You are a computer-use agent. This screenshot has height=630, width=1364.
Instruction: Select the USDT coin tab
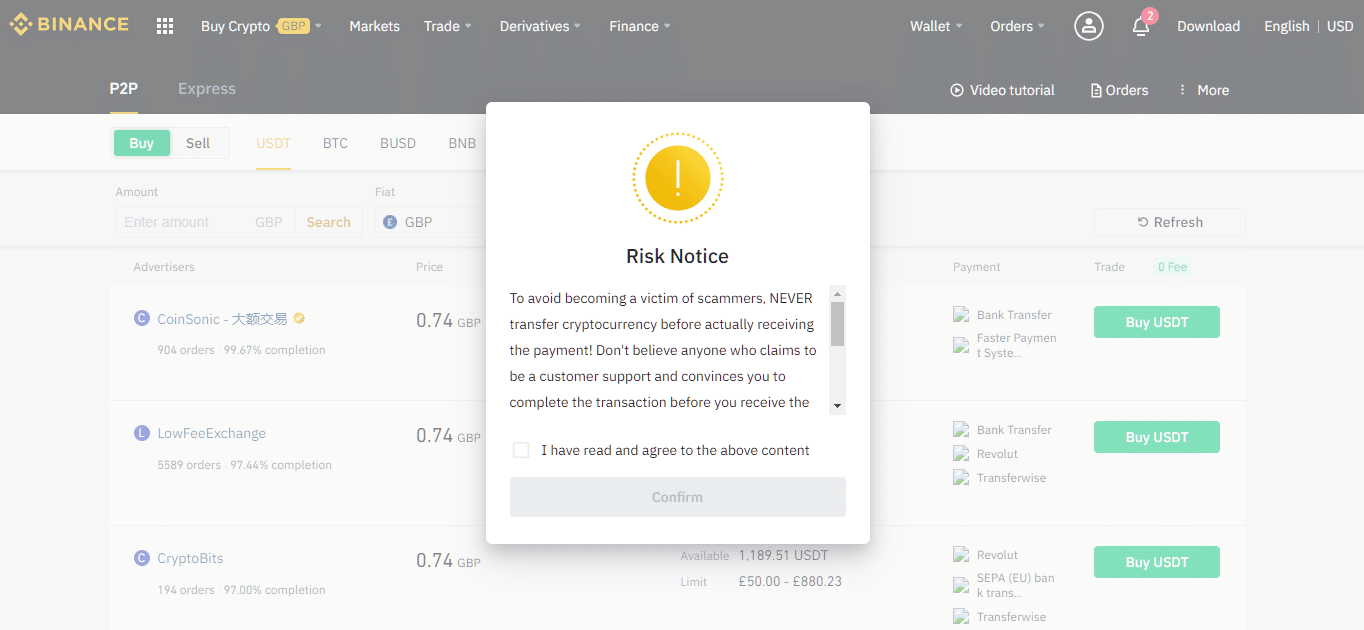(273, 143)
